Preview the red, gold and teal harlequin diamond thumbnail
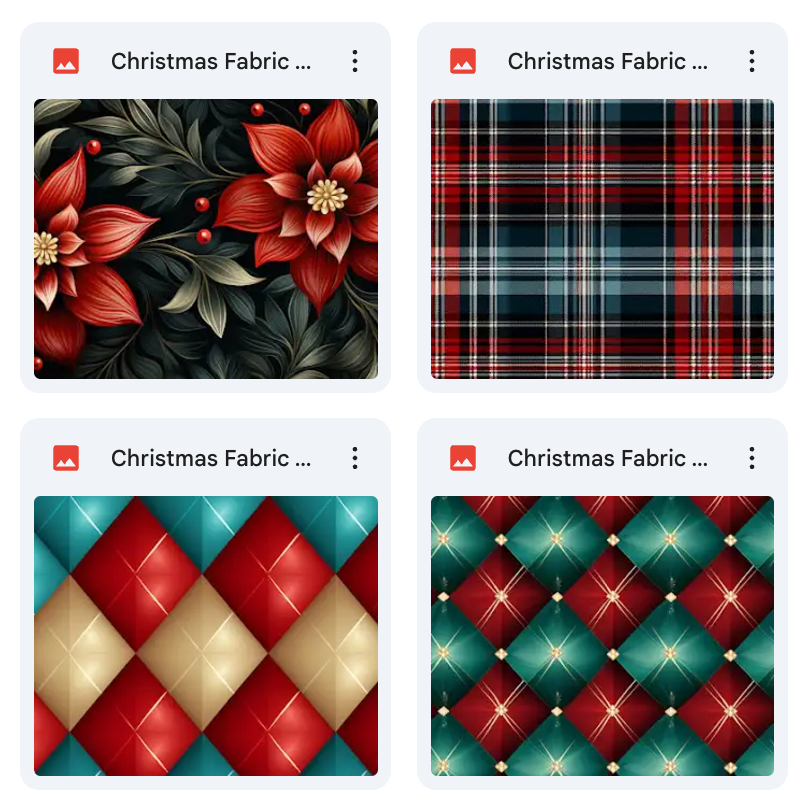Screen dimensions: 812x802 [206, 636]
